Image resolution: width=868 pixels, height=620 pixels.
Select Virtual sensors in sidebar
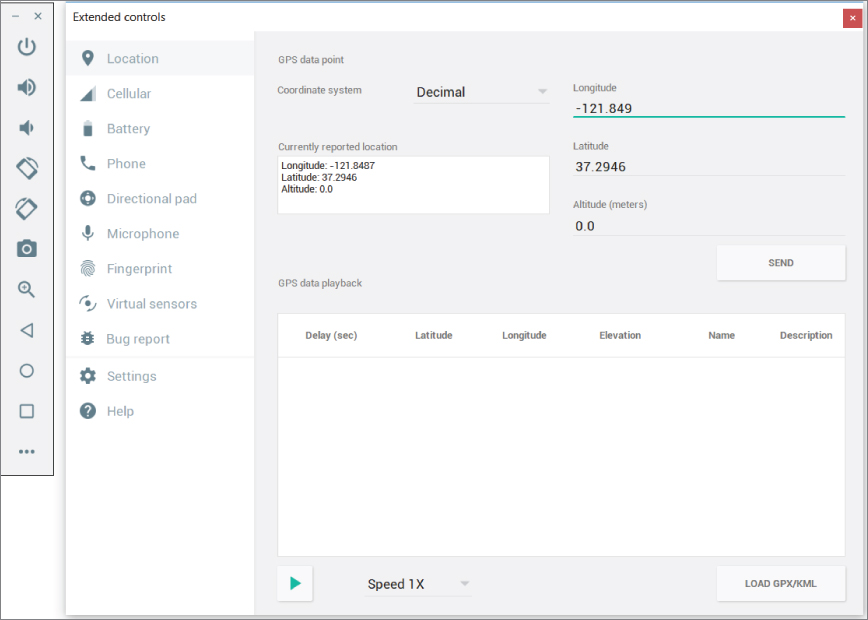[151, 304]
